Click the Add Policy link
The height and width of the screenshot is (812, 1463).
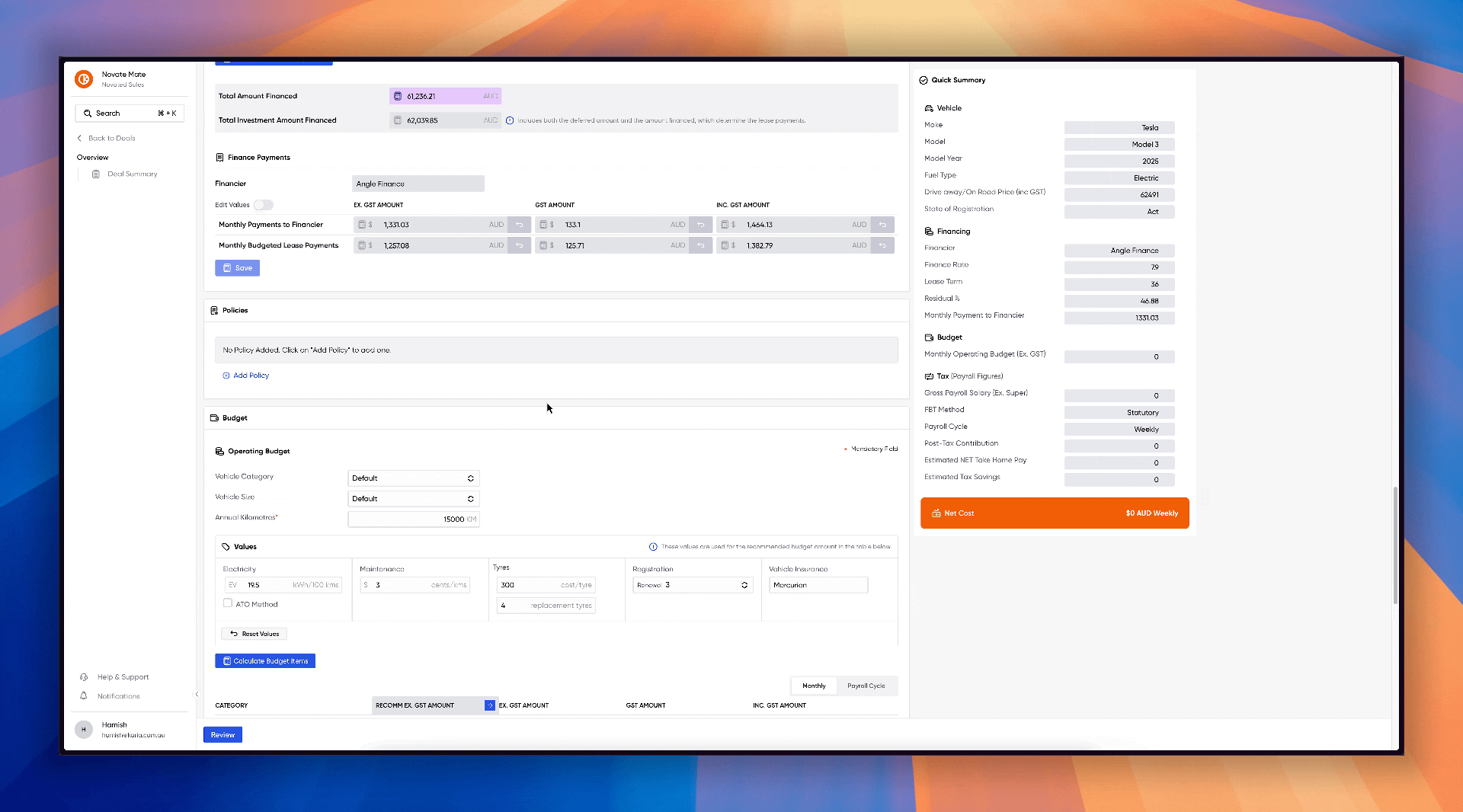coord(251,376)
